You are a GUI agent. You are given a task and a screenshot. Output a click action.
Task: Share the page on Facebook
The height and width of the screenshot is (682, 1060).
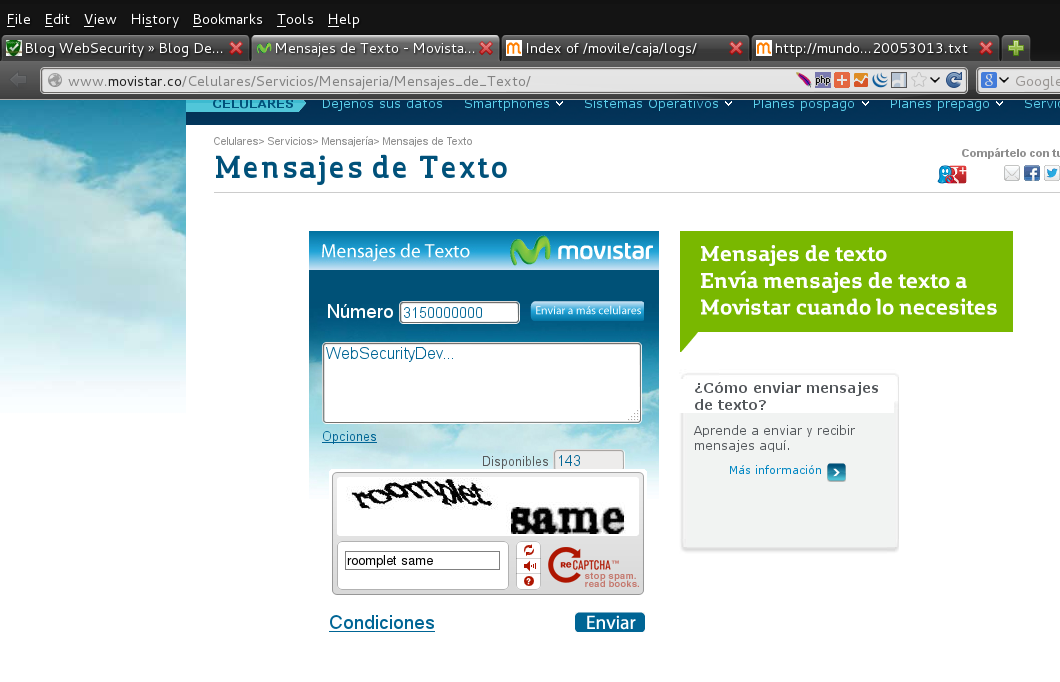point(1032,173)
